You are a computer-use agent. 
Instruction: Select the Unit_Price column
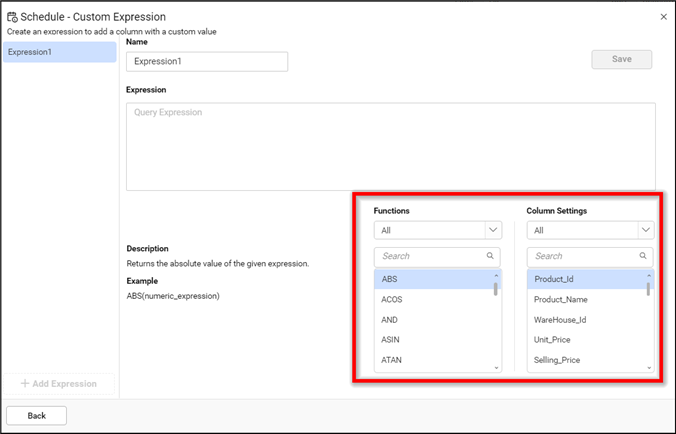[585, 339]
